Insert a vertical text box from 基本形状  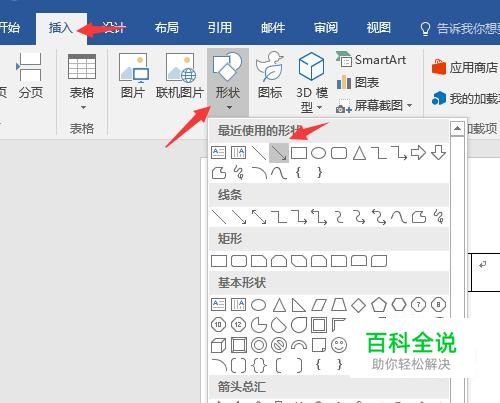pyautogui.click(x=239, y=305)
